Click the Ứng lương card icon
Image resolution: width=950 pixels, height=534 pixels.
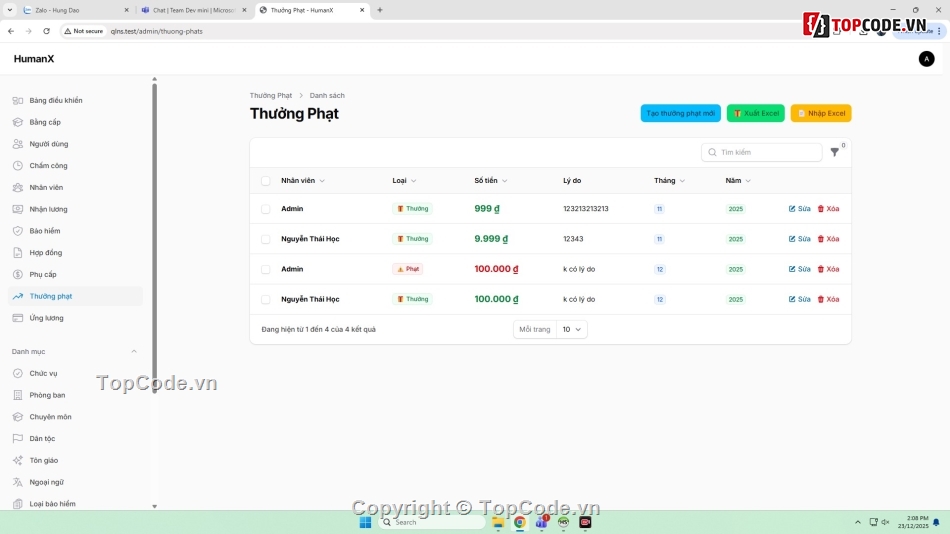click(18, 318)
